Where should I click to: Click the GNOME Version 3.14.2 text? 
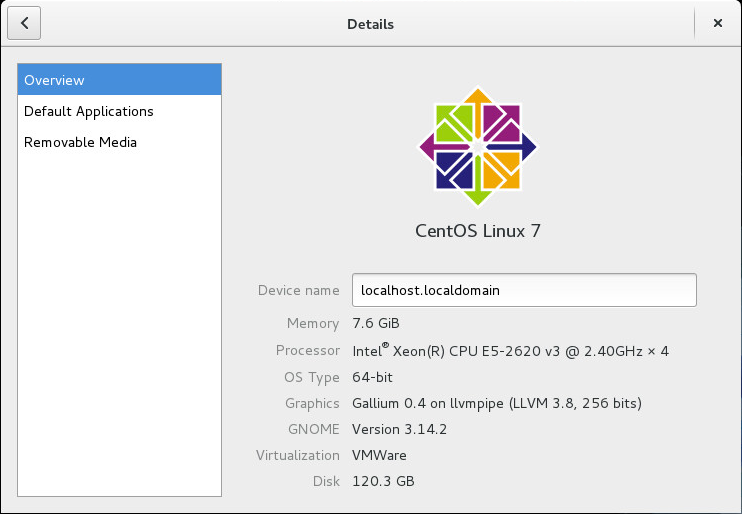(402, 429)
